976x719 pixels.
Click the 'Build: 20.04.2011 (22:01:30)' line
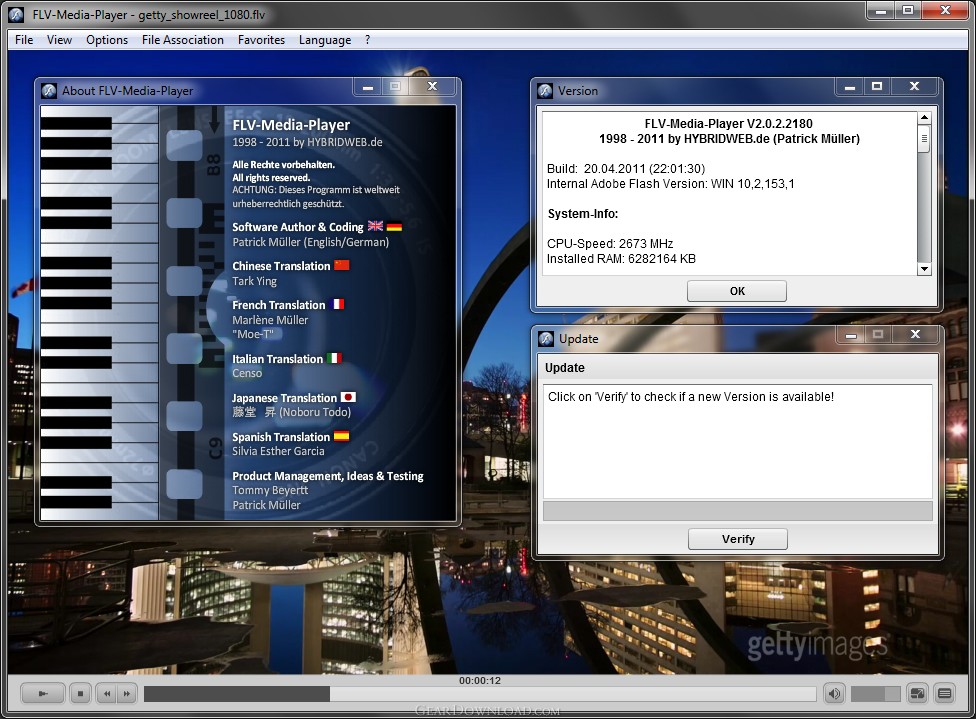coord(626,169)
